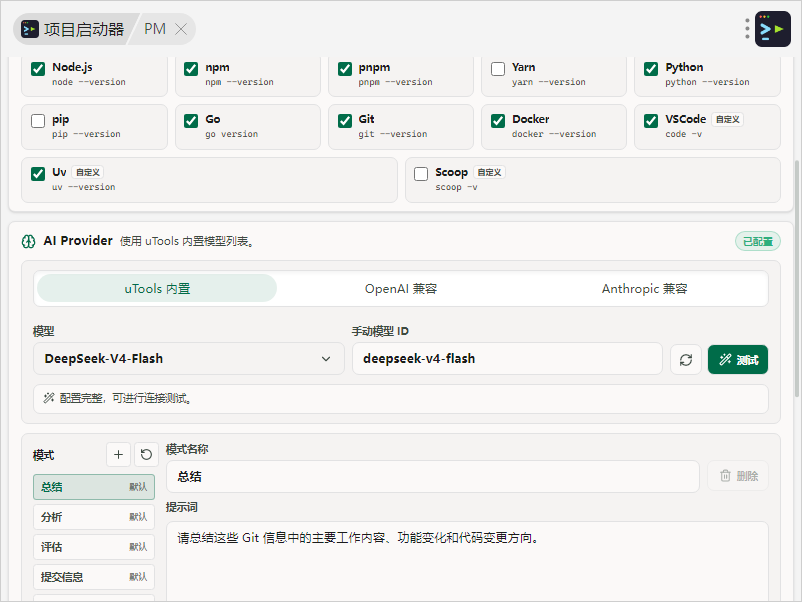Screen dimensions: 802x602
Task: Click the 使用 uTools 内置模型列表 description
Action: pyautogui.click(x=187, y=241)
